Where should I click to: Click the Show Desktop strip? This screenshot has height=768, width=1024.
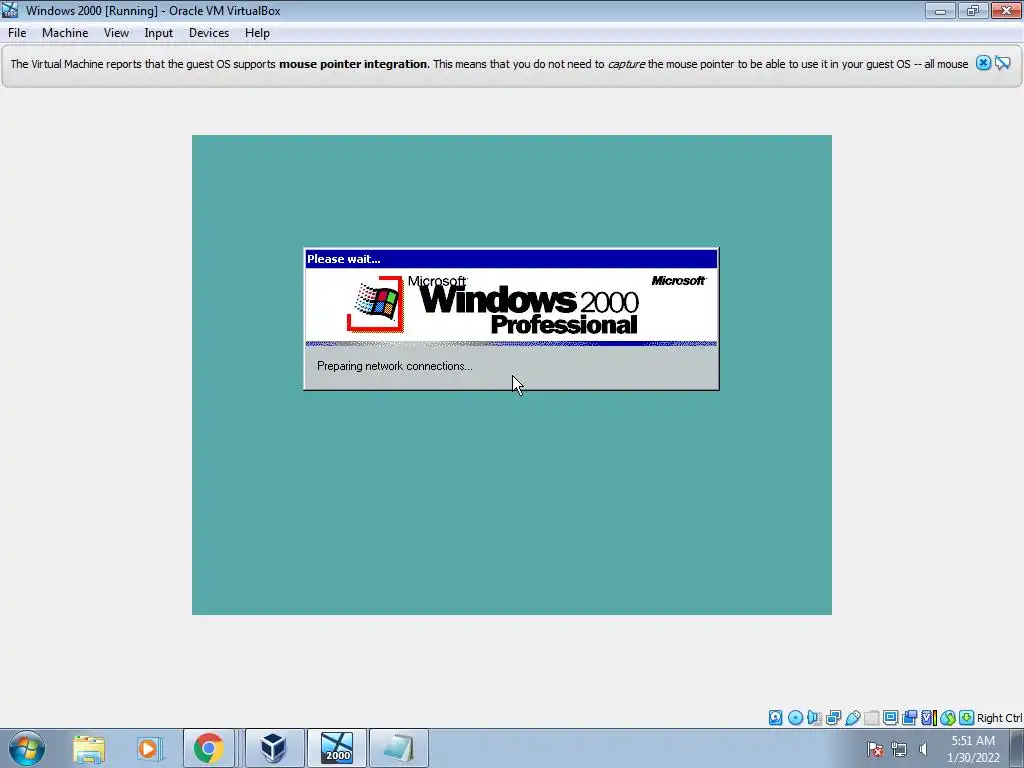(x=1017, y=748)
